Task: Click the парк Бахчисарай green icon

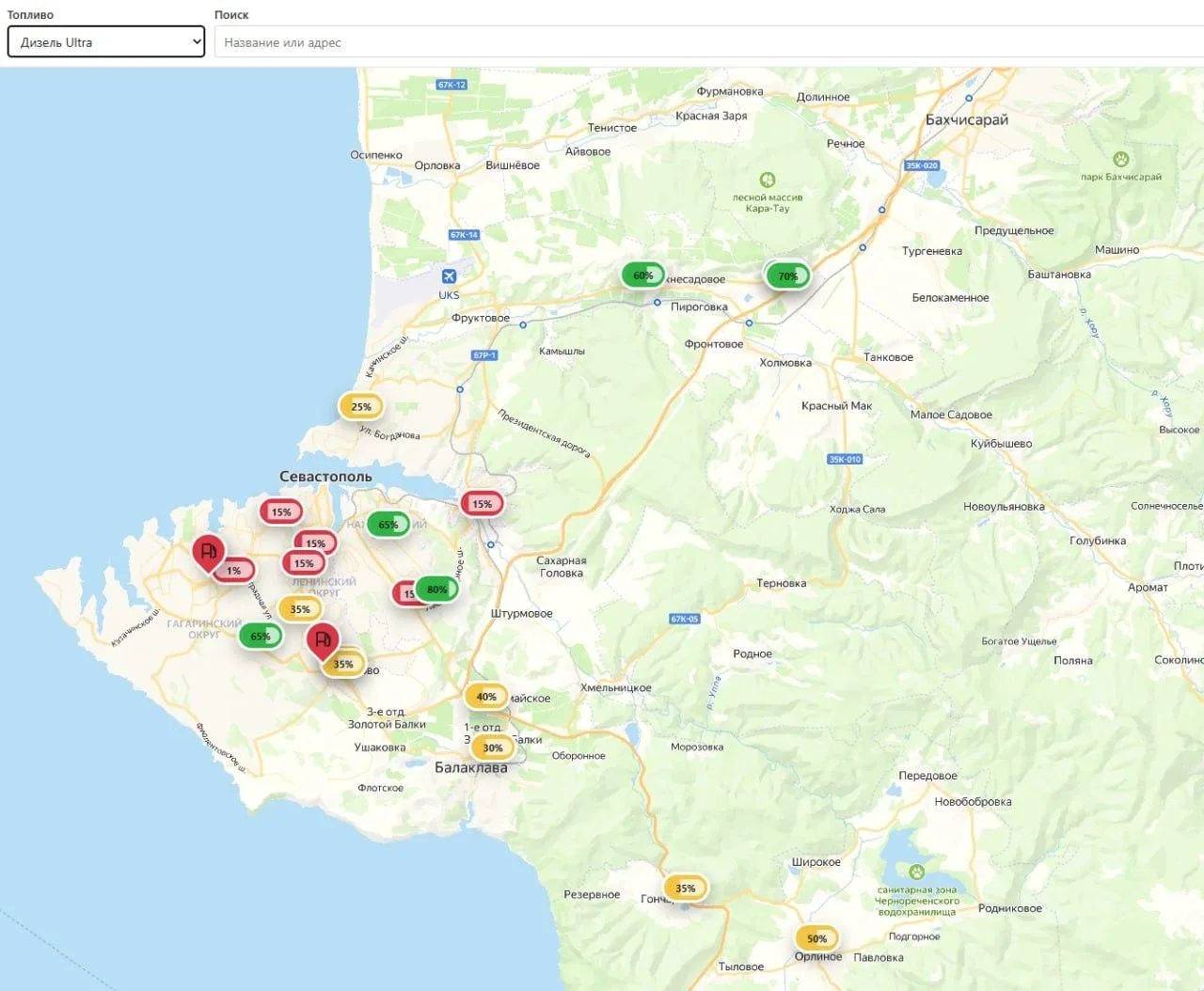Action: tap(1120, 159)
